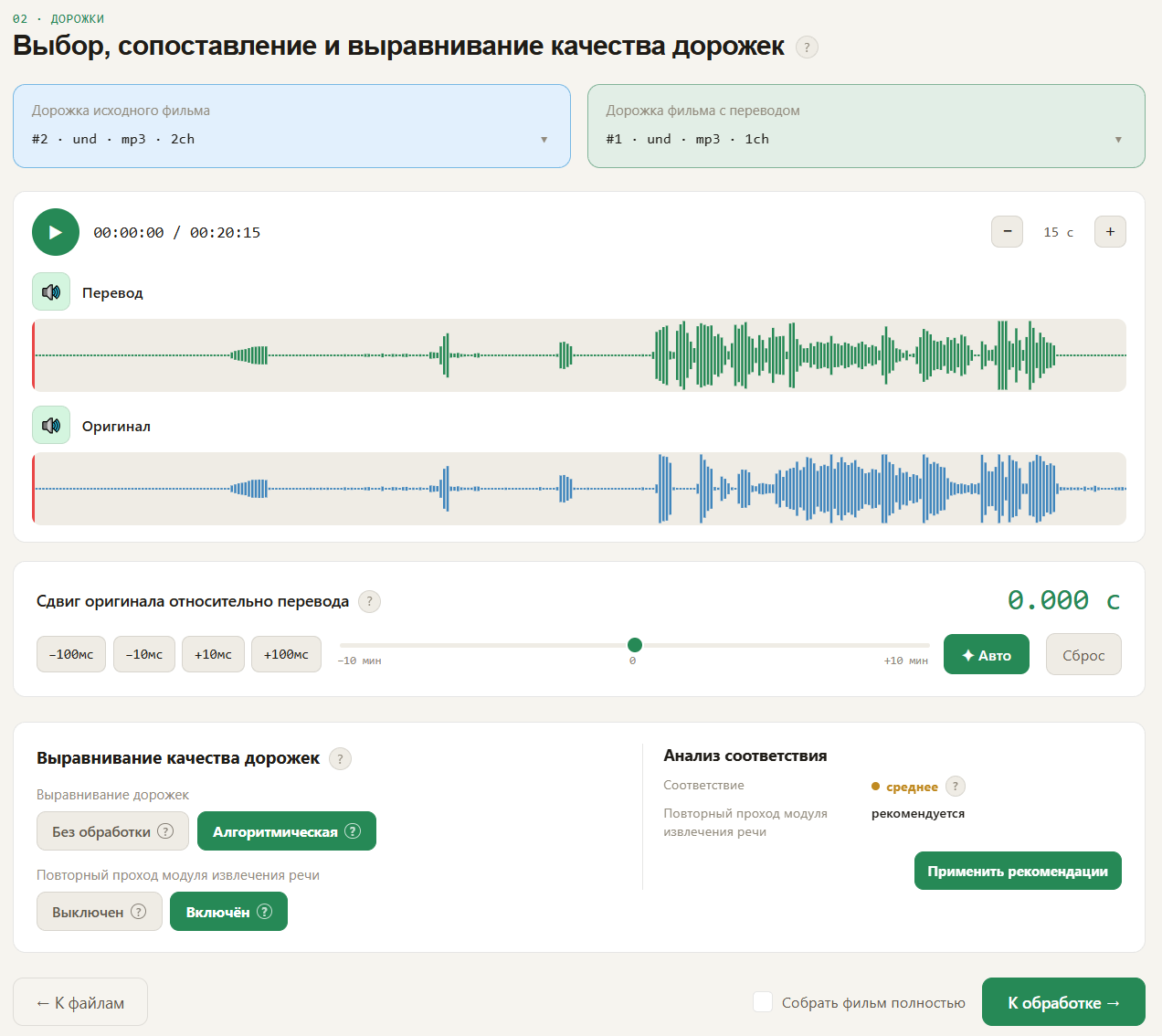The image size is (1162, 1036).
Task: Click help icon inside Выключен button
Action: (x=139, y=911)
